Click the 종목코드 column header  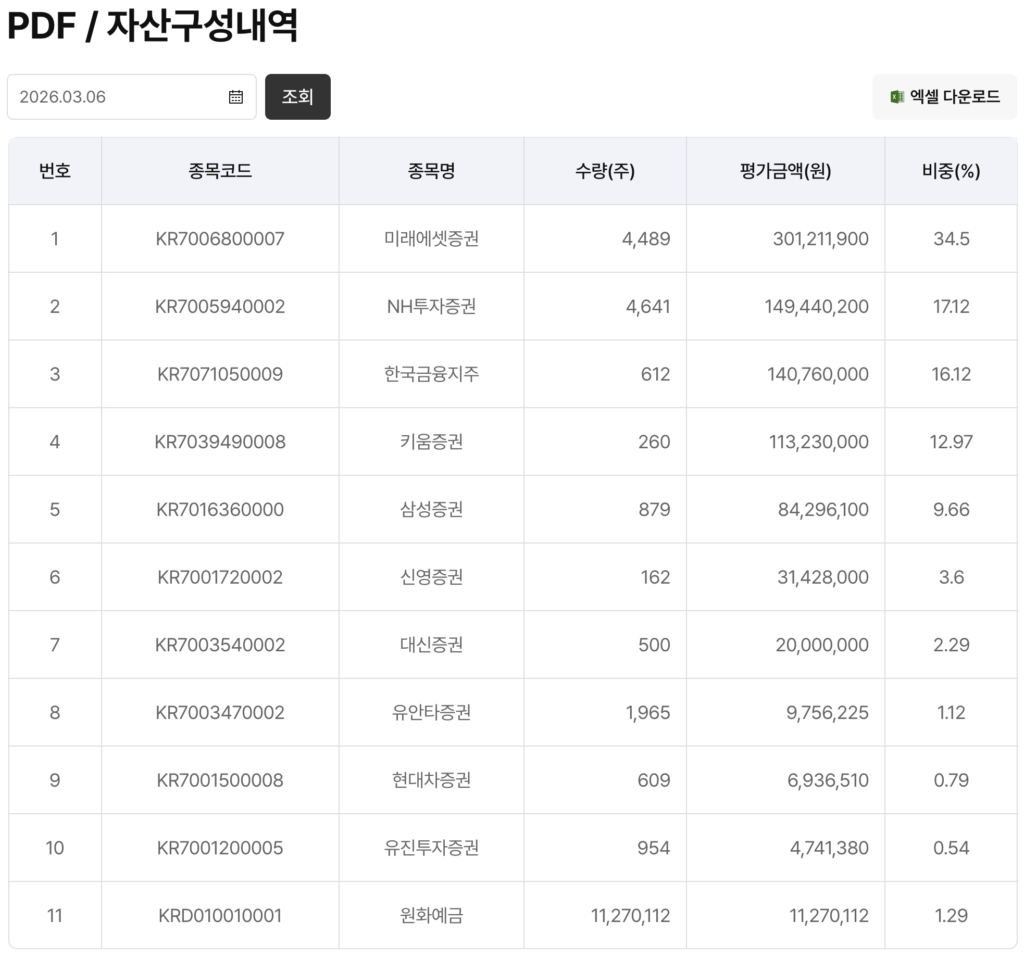point(220,171)
